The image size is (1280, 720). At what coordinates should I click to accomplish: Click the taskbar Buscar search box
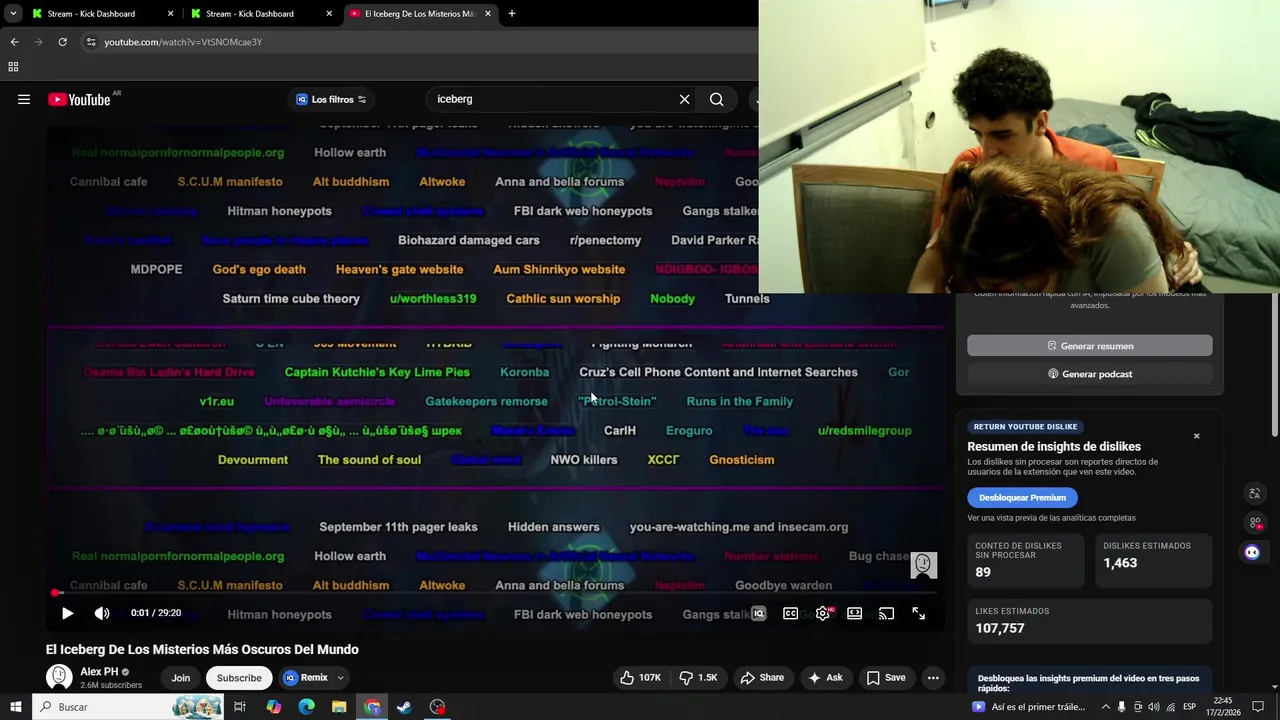[x=128, y=707]
